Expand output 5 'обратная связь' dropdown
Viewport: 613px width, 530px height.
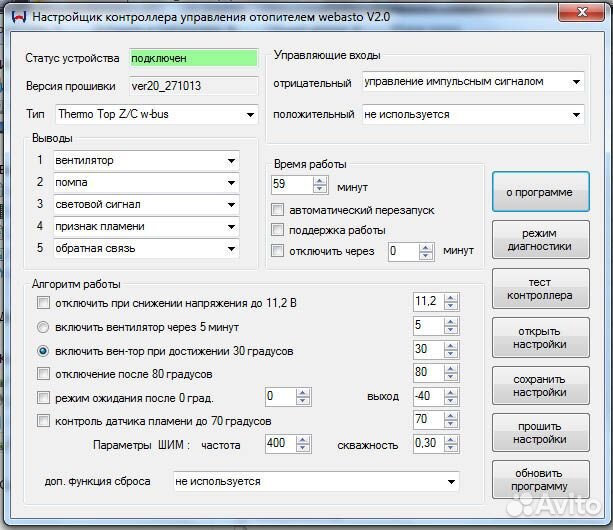pos(231,249)
